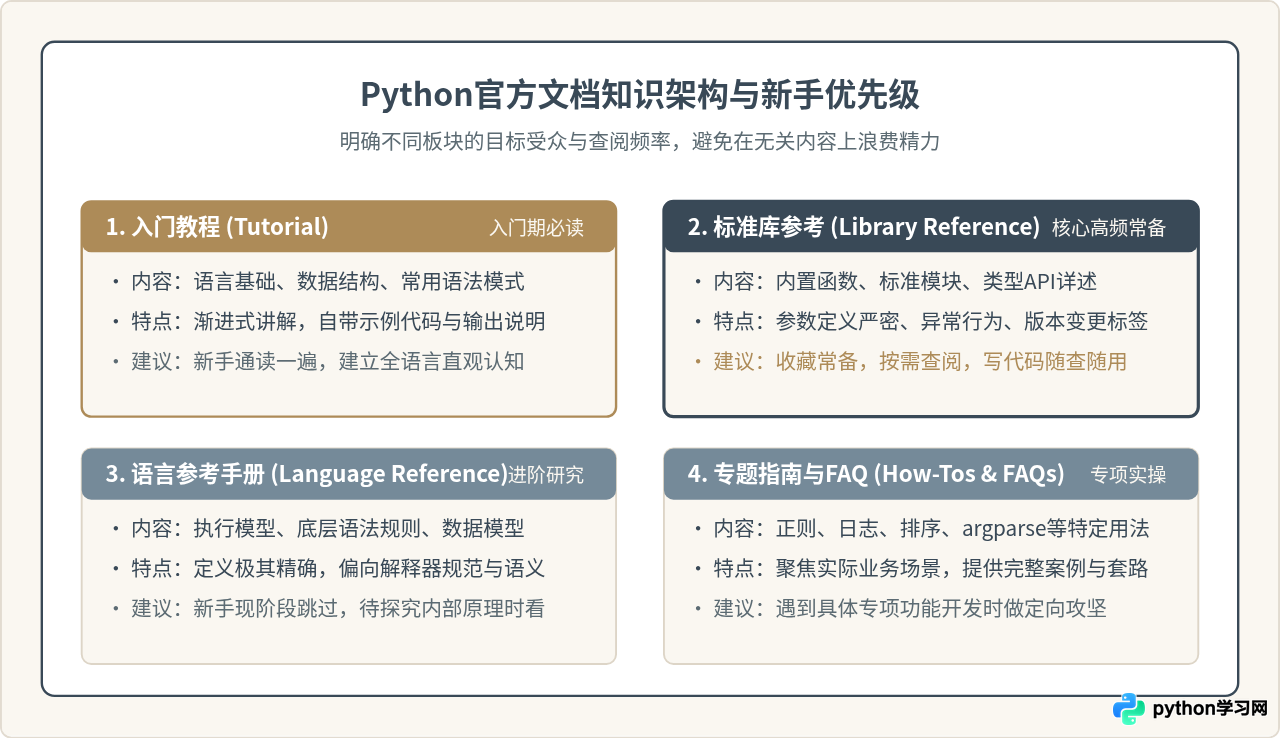Click the line "建议：遇到具体专项功能开发时做定向攻坚"
The width and height of the screenshot is (1280, 738).
(910, 609)
